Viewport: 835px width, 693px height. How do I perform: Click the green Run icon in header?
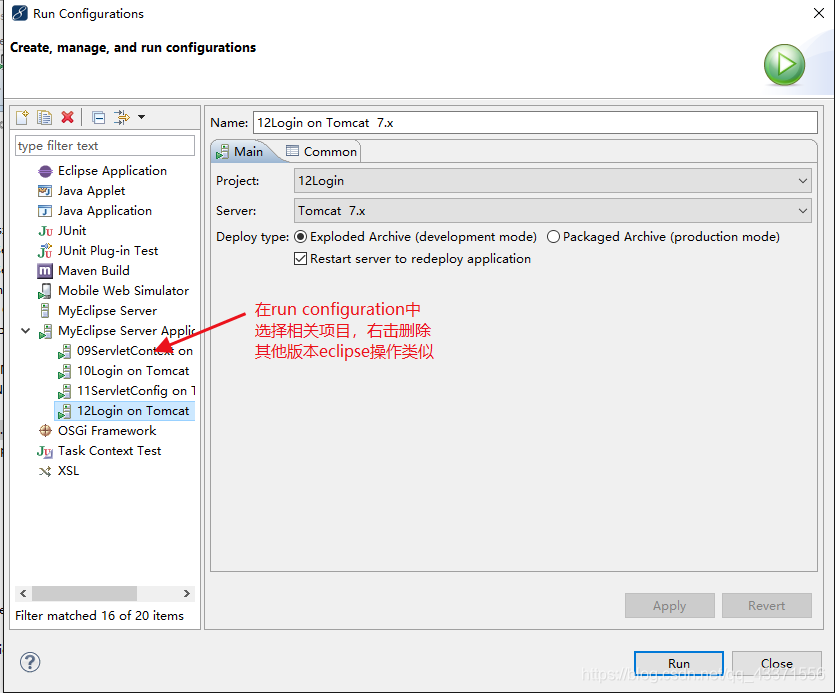[x=784, y=65]
